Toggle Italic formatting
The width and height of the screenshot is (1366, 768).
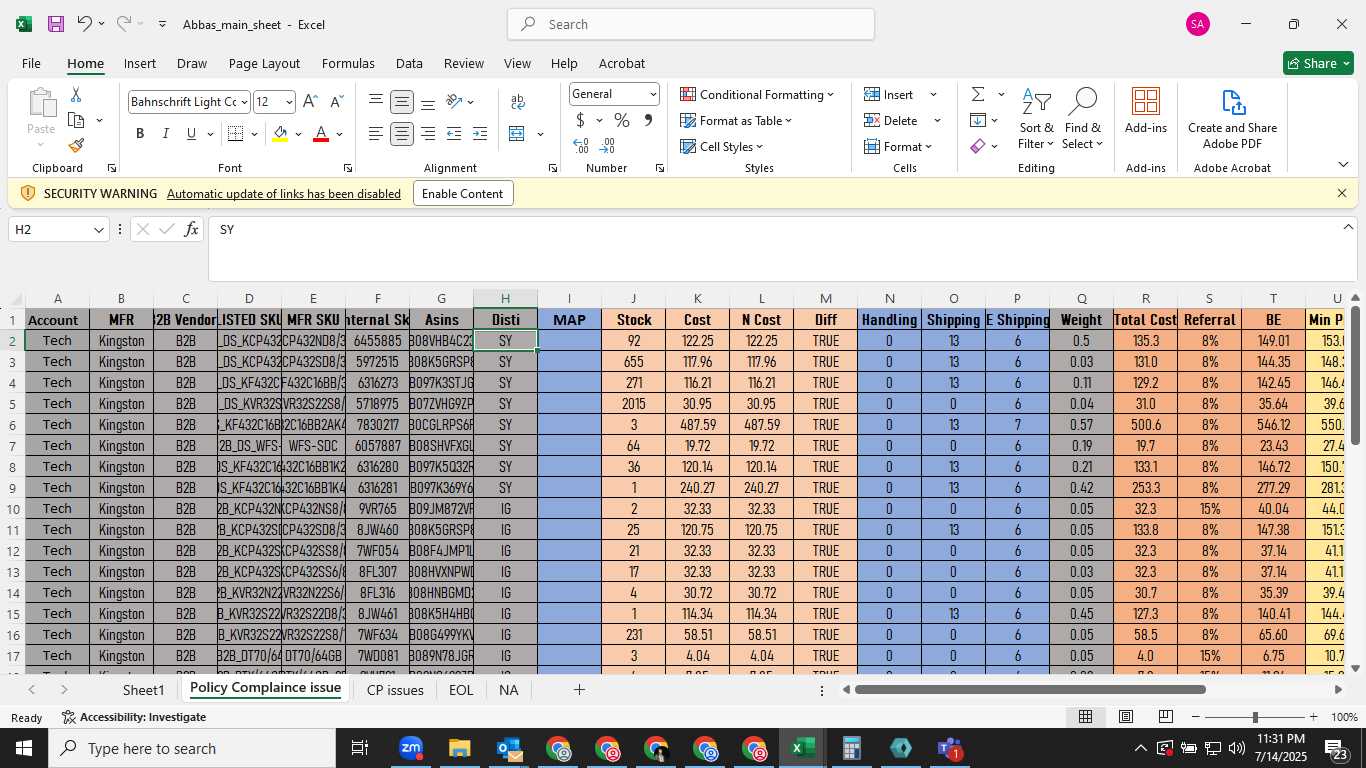point(166,134)
